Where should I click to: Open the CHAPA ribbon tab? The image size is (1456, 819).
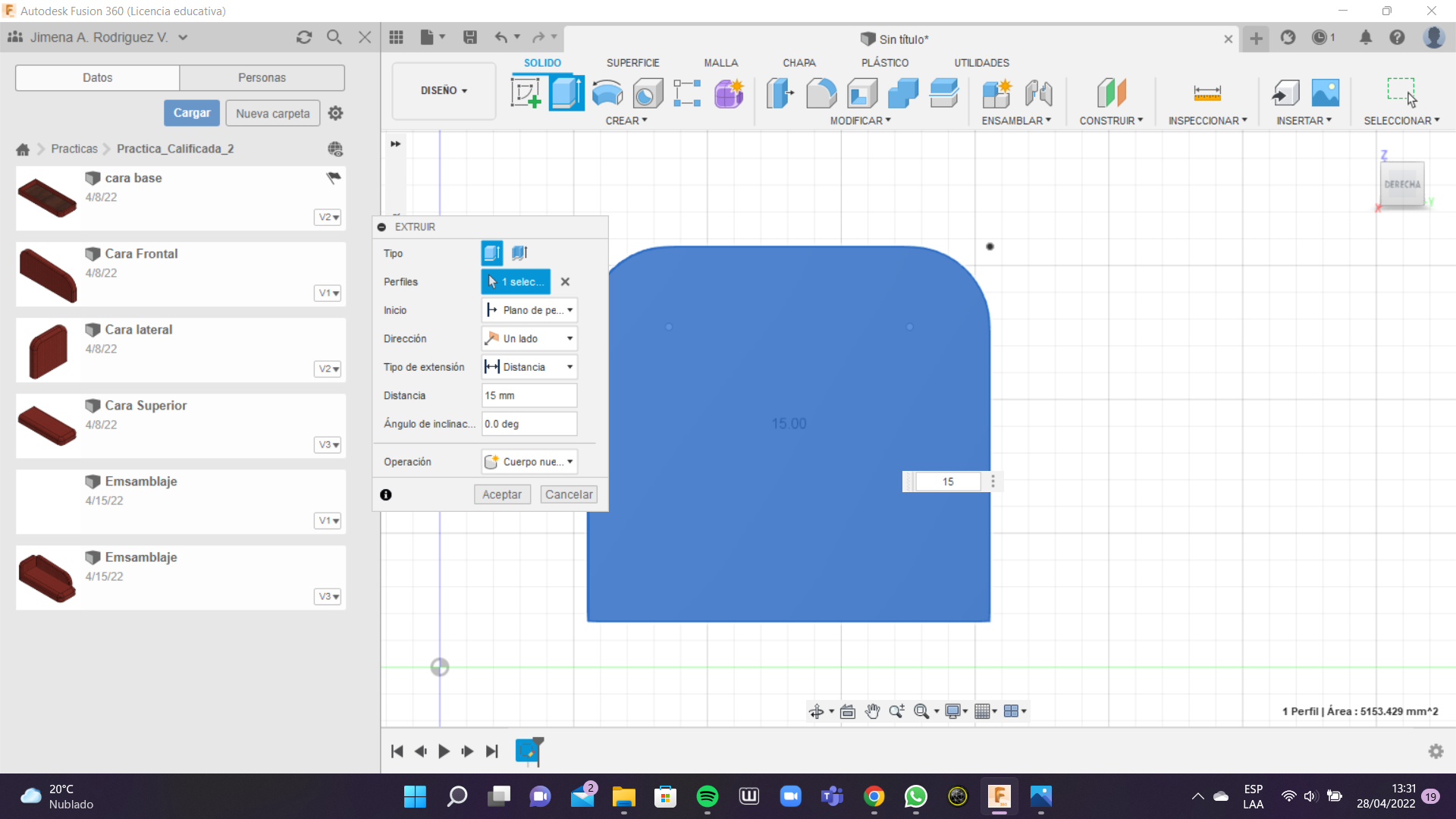point(799,63)
